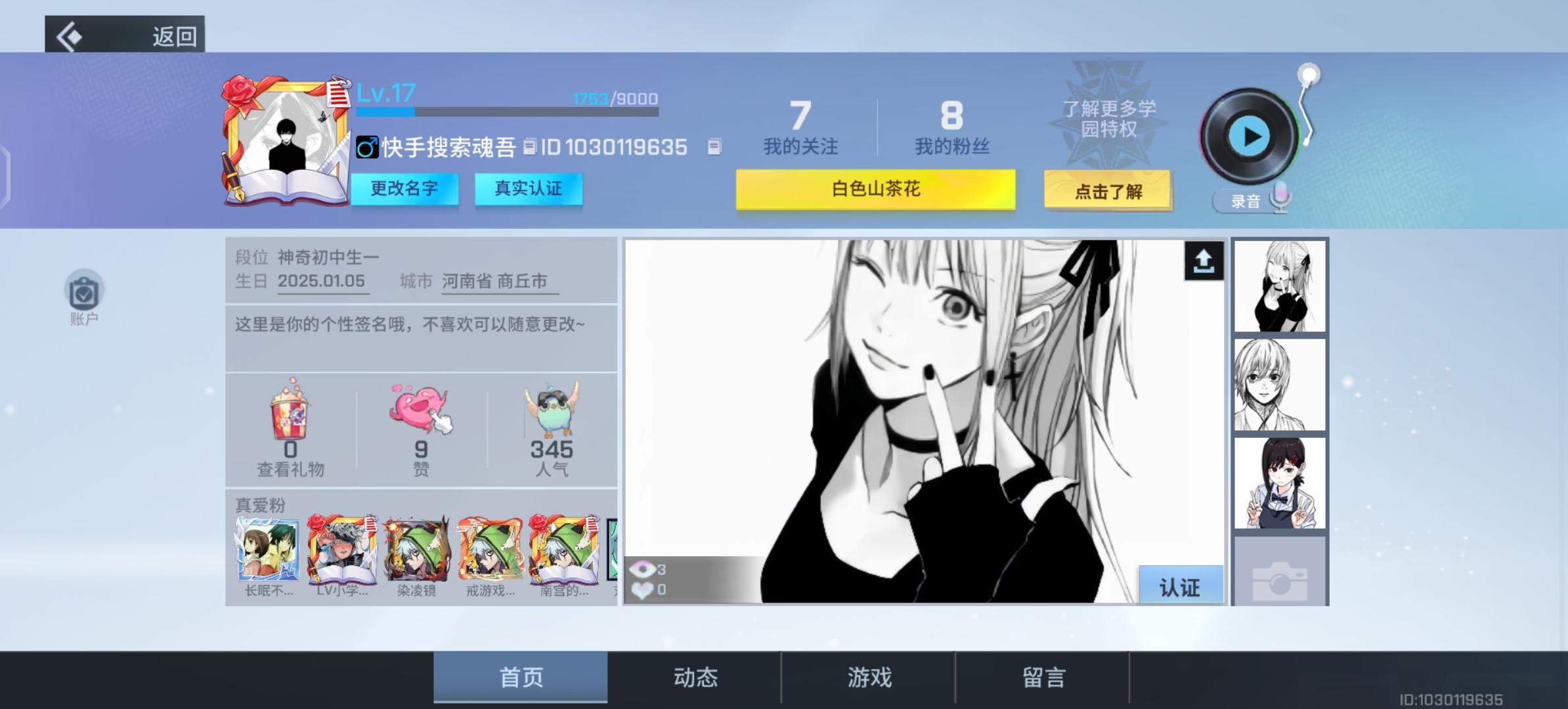Image resolution: width=1568 pixels, height=709 pixels.
Task: View 我的关注 following count
Action: coord(800,128)
